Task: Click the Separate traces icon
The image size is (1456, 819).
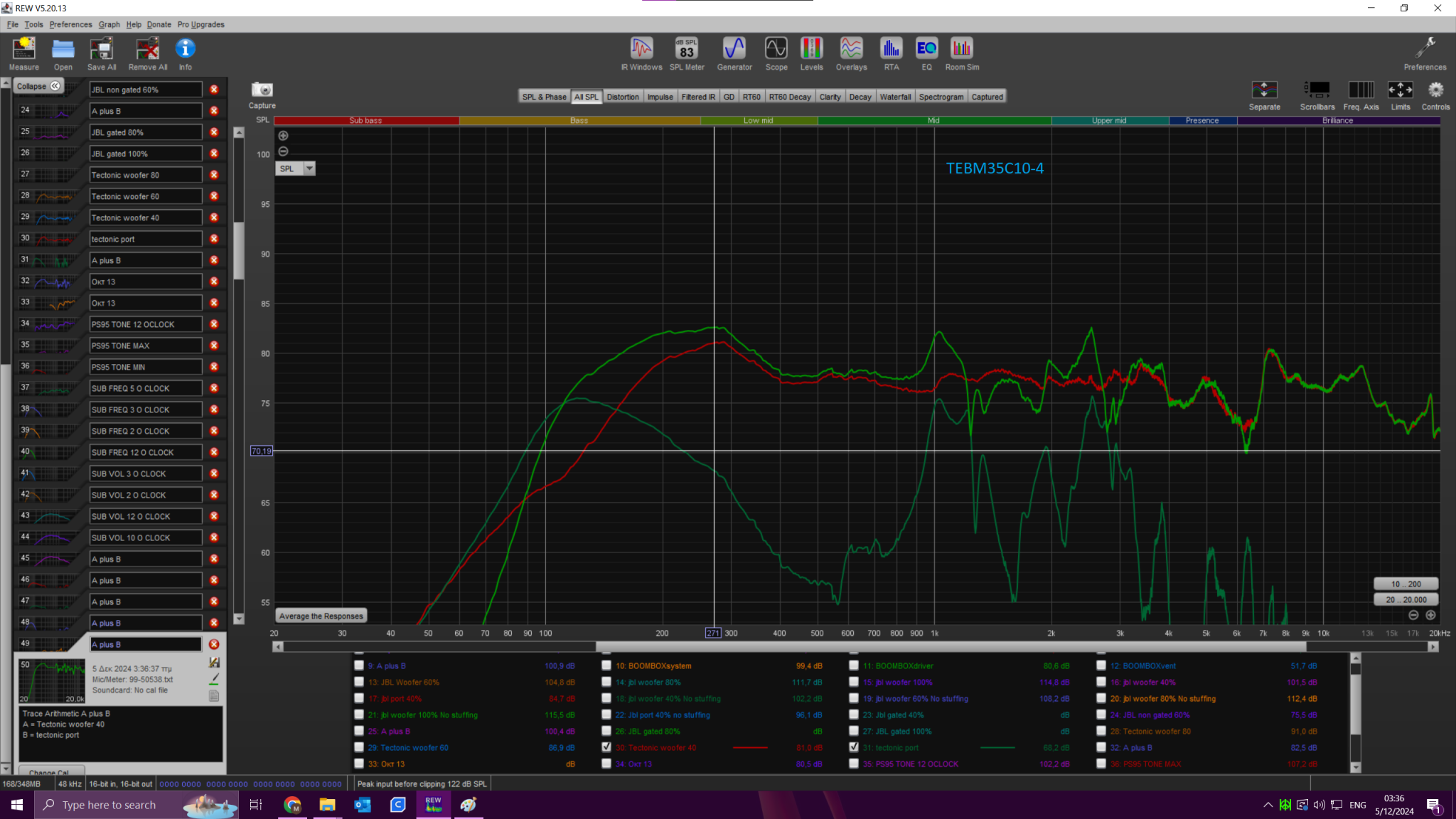Action: click(x=1264, y=90)
